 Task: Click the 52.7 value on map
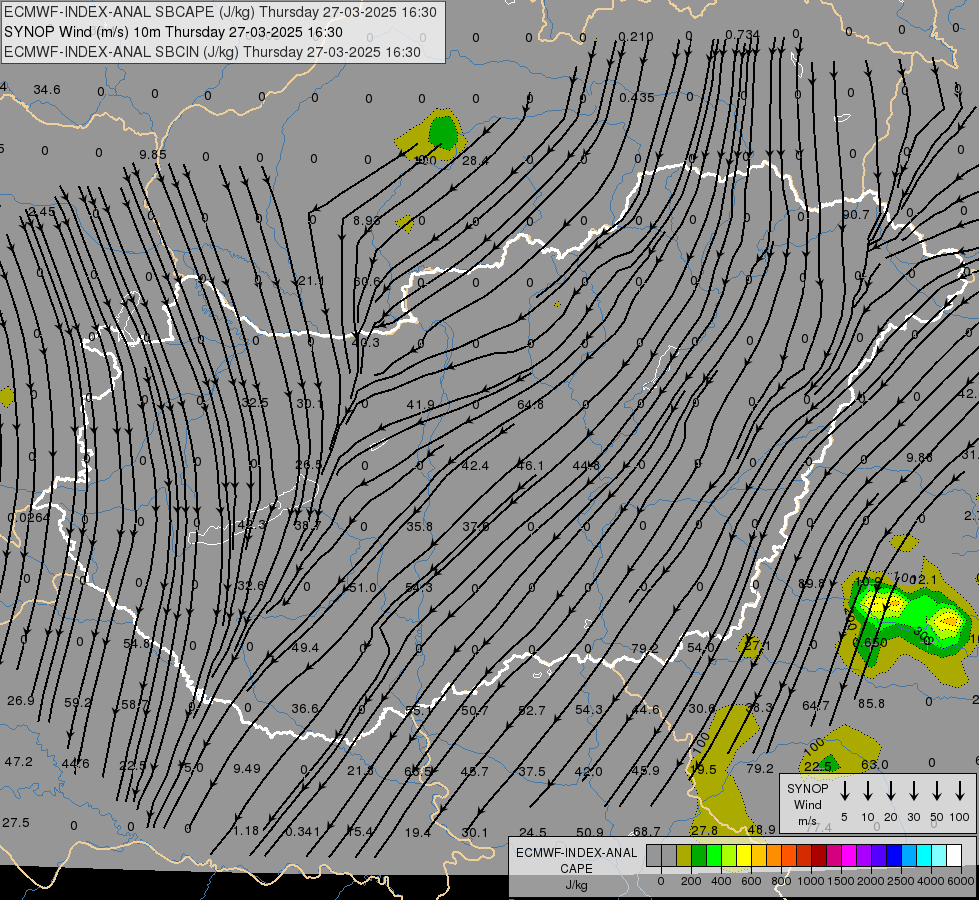[x=532, y=711]
